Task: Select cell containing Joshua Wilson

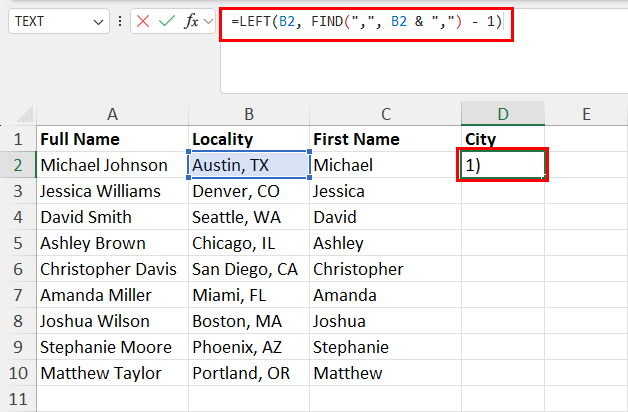Action: (113, 321)
